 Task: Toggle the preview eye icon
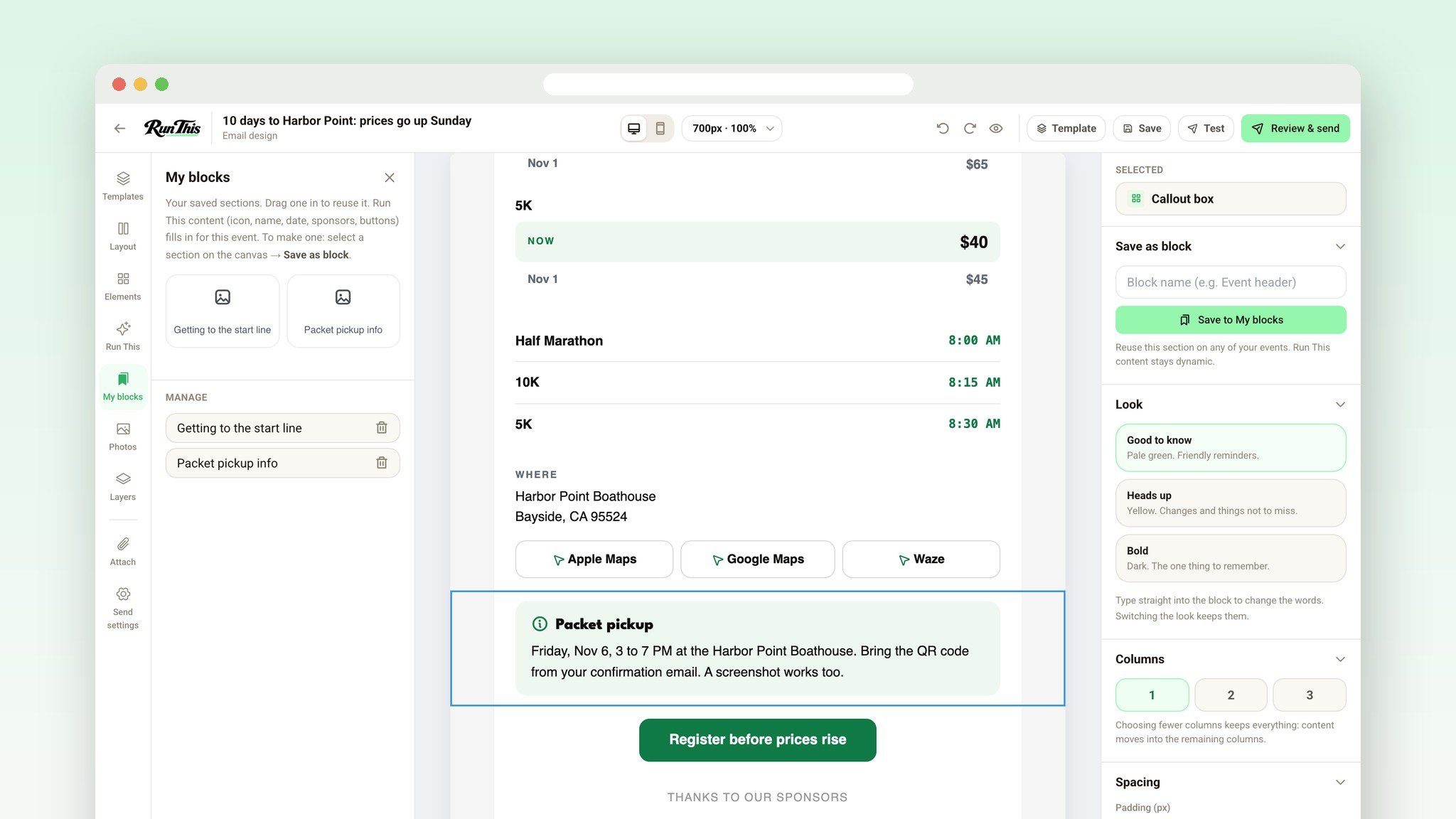tap(996, 129)
